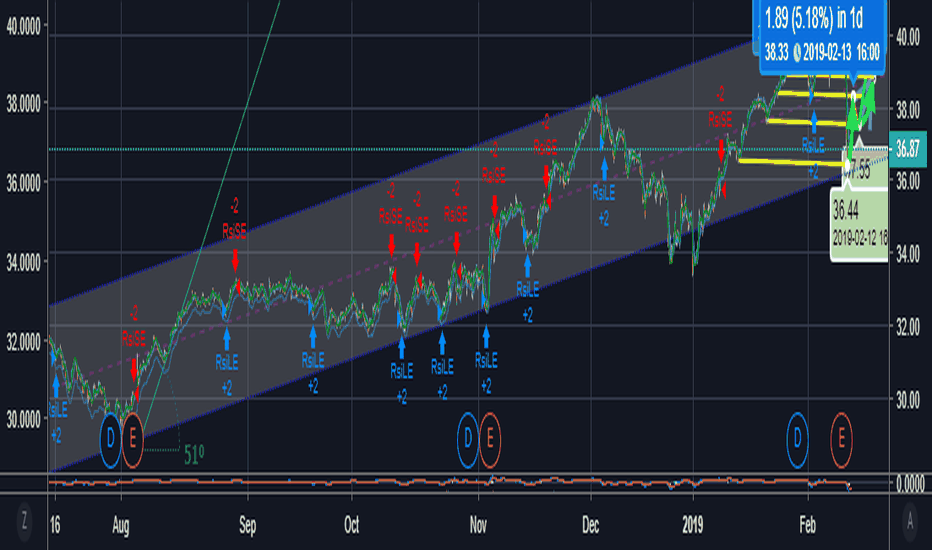The width and height of the screenshot is (932, 550).
Task: Select the blue 1.89 (5.18%) measure tooltip
Action: coord(822,37)
